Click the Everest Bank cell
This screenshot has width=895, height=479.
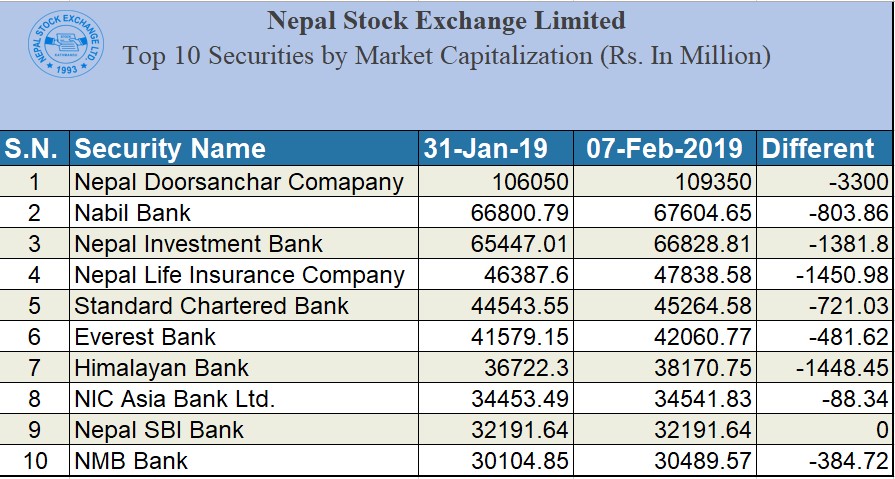[x=244, y=336]
